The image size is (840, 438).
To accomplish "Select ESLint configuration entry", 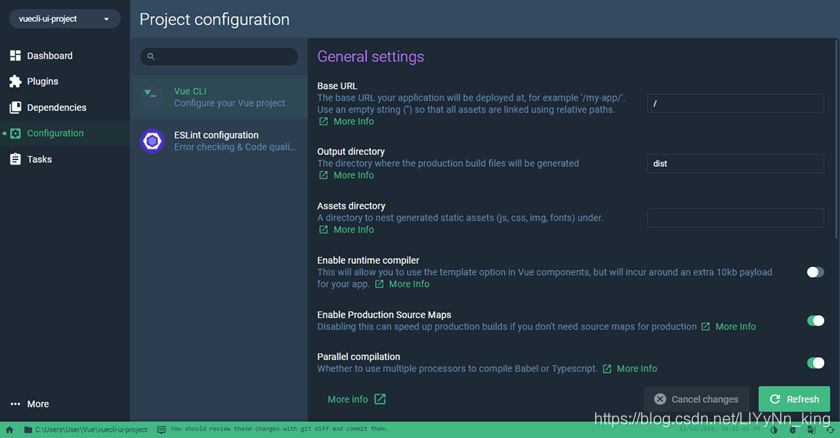I will [x=219, y=141].
